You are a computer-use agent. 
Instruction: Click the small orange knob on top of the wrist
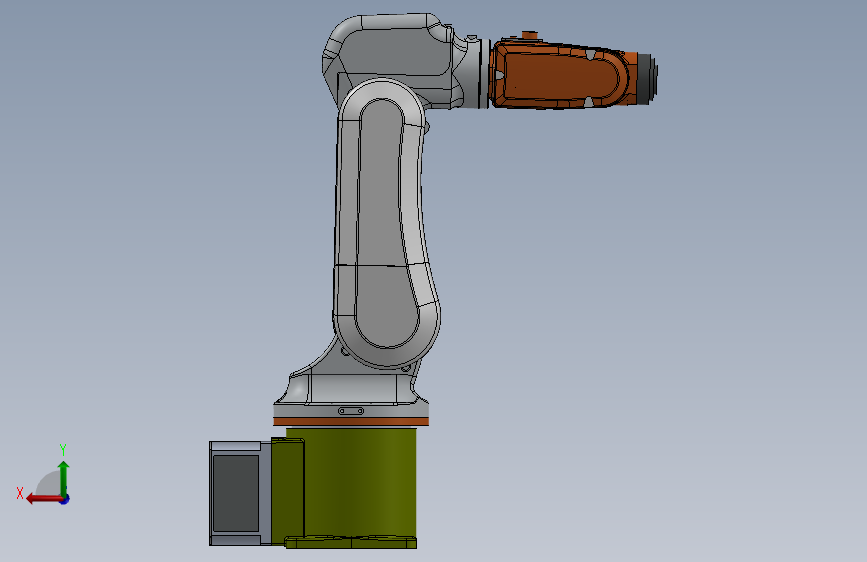coord(530,35)
